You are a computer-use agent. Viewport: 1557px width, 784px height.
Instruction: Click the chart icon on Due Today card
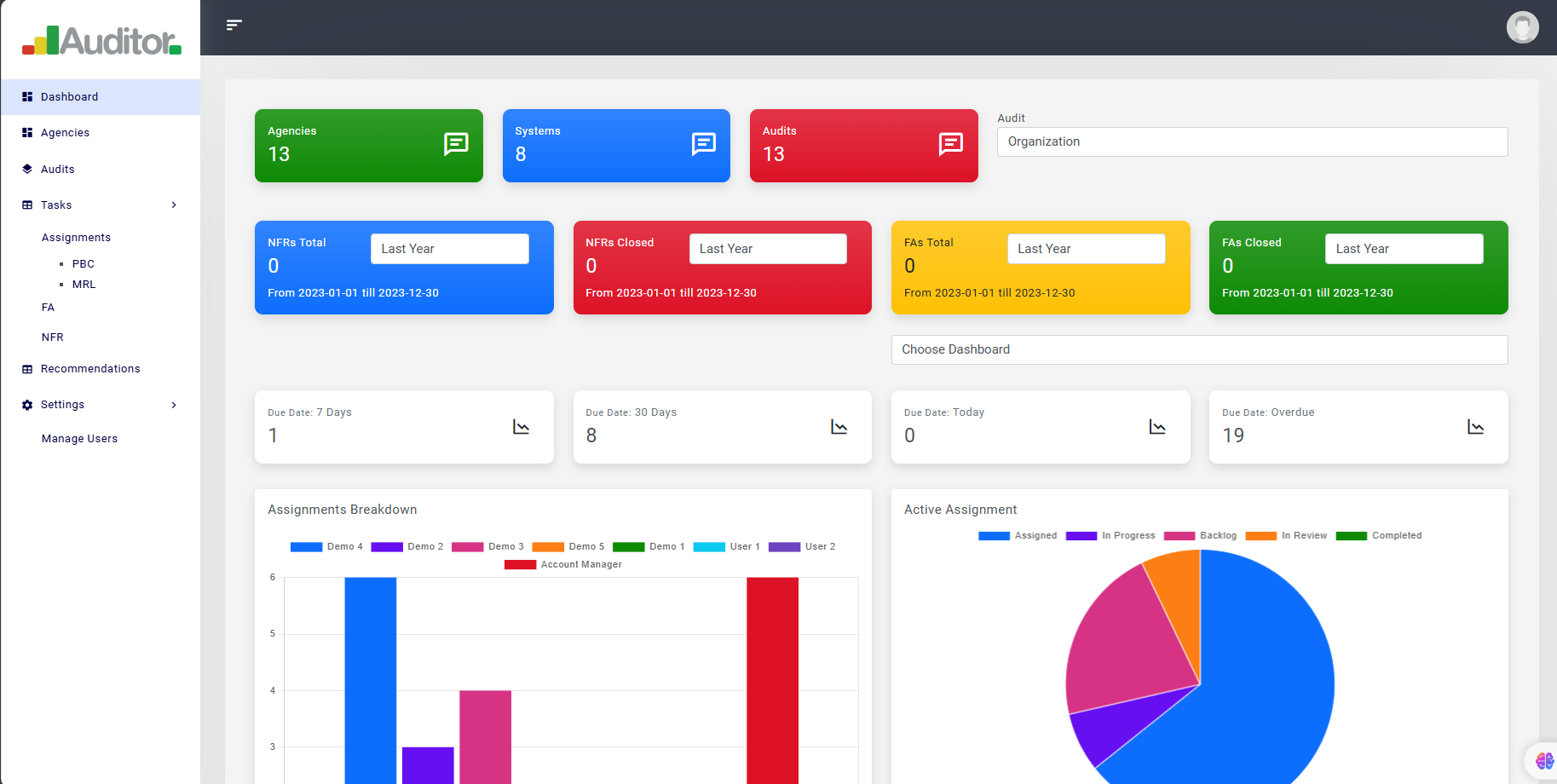coord(1156,427)
